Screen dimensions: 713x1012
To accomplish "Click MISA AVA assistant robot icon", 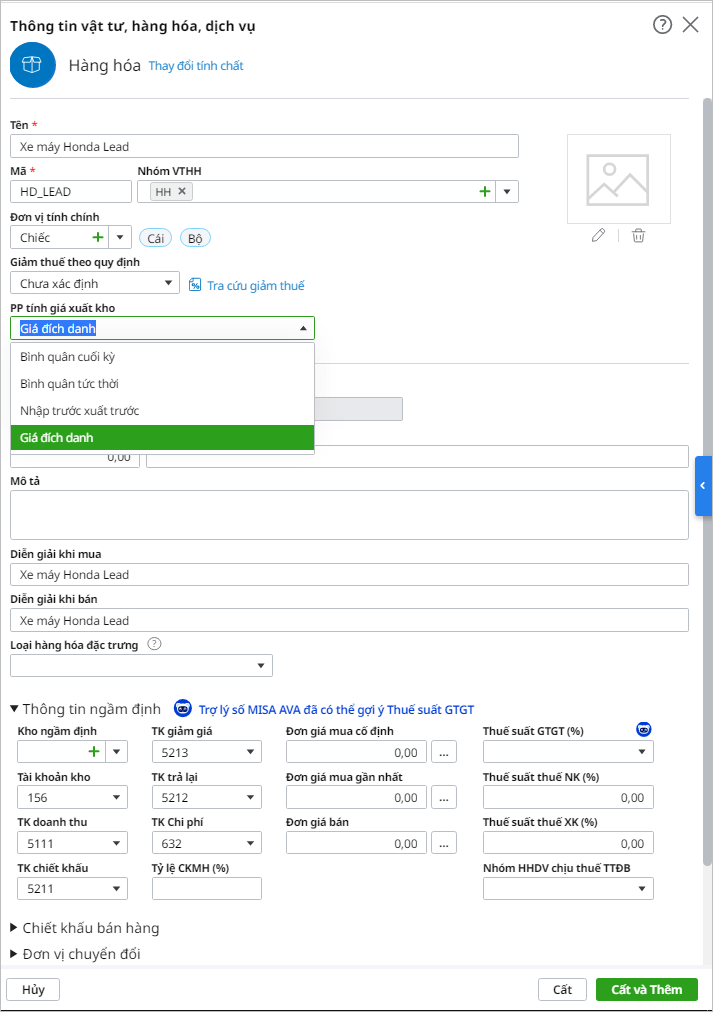I will (x=183, y=709).
